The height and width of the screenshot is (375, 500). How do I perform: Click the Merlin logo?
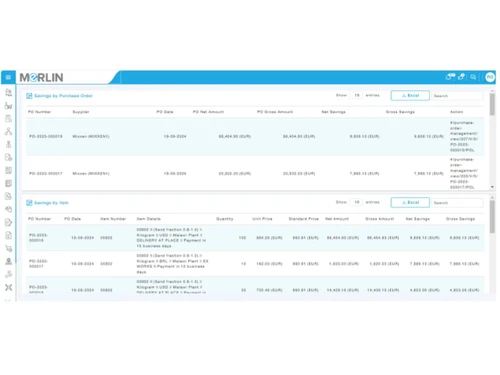(41, 77)
